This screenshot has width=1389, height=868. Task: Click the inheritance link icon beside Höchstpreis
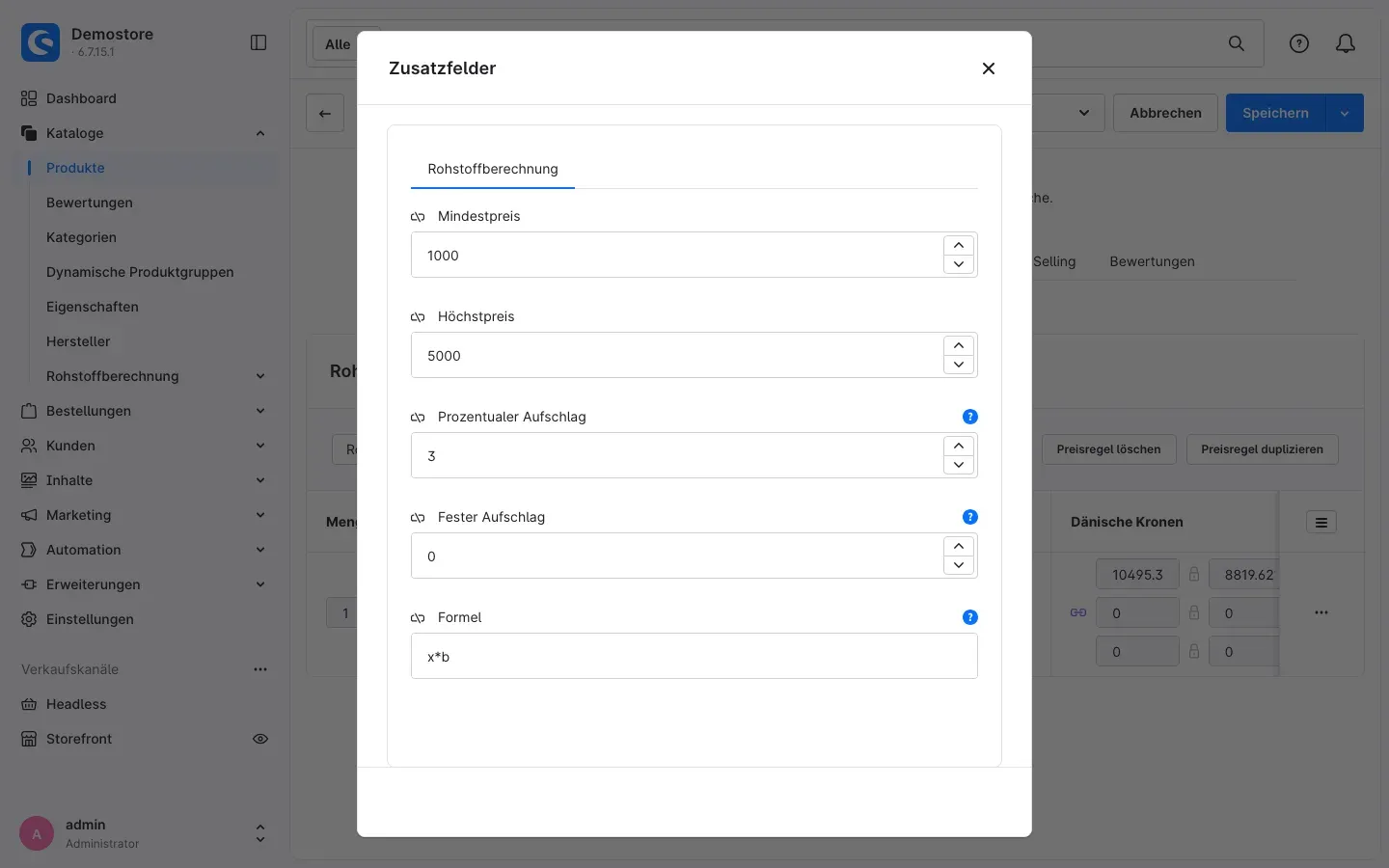click(418, 317)
